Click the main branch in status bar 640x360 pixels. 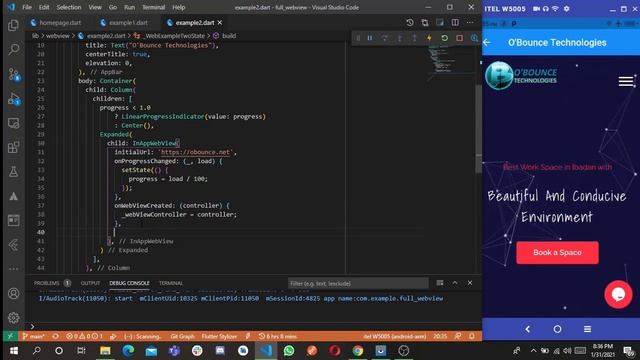33,336
